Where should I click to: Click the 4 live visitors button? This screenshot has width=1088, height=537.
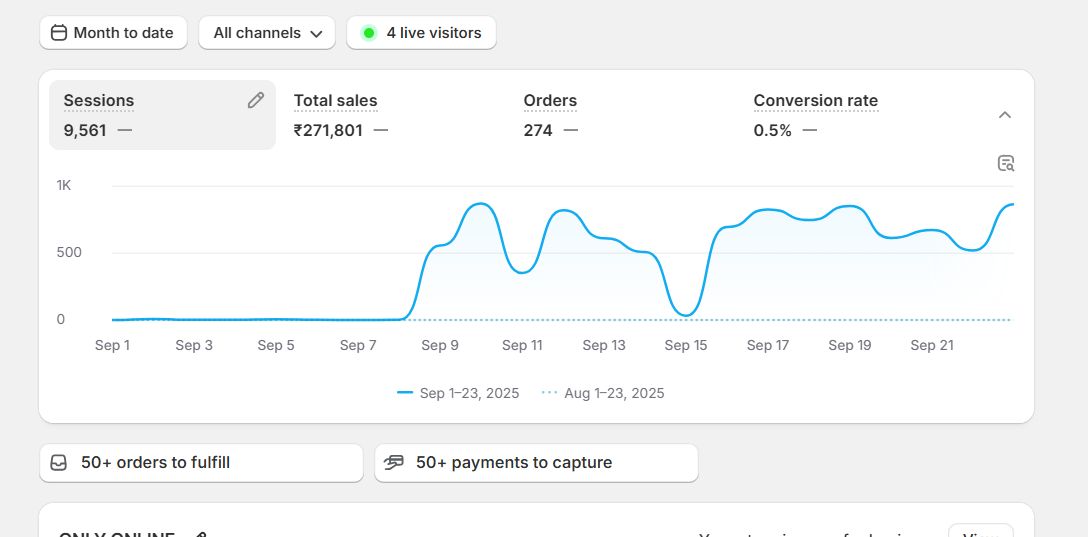pos(421,33)
